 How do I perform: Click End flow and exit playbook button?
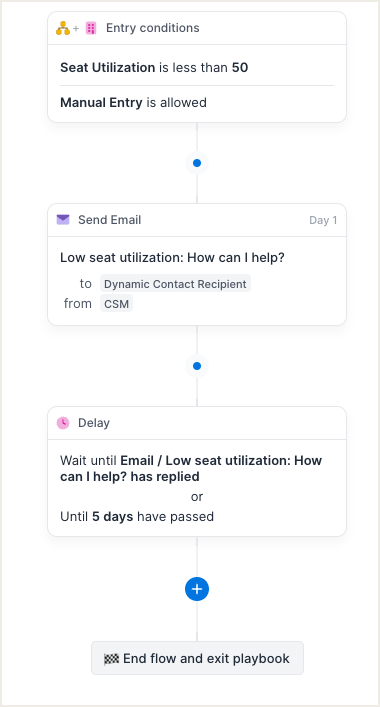pyautogui.click(x=197, y=658)
